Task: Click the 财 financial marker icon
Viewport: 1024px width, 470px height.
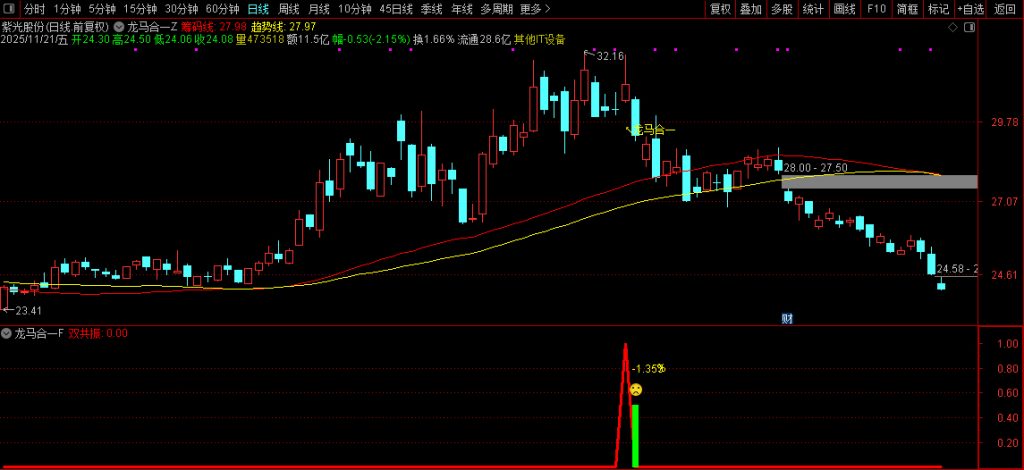Action: (787, 318)
